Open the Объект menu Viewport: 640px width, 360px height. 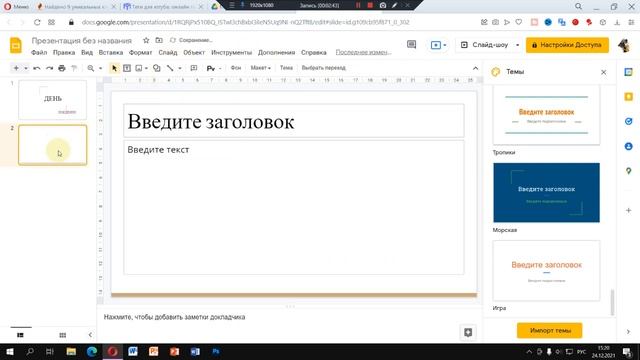click(x=194, y=53)
